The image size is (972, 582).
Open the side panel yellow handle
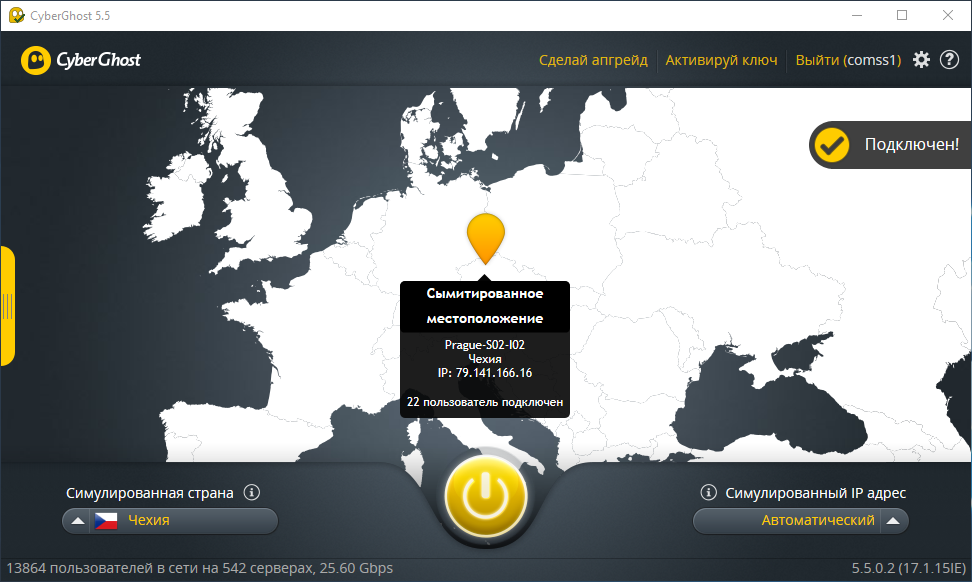tap(7, 306)
